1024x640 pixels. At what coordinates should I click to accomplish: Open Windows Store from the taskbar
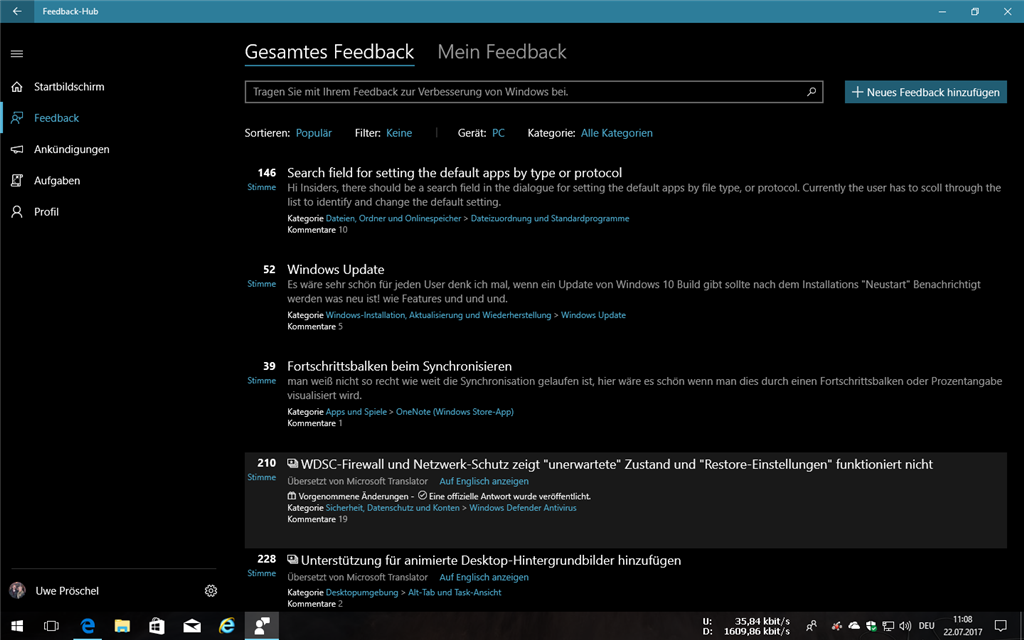click(157, 626)
